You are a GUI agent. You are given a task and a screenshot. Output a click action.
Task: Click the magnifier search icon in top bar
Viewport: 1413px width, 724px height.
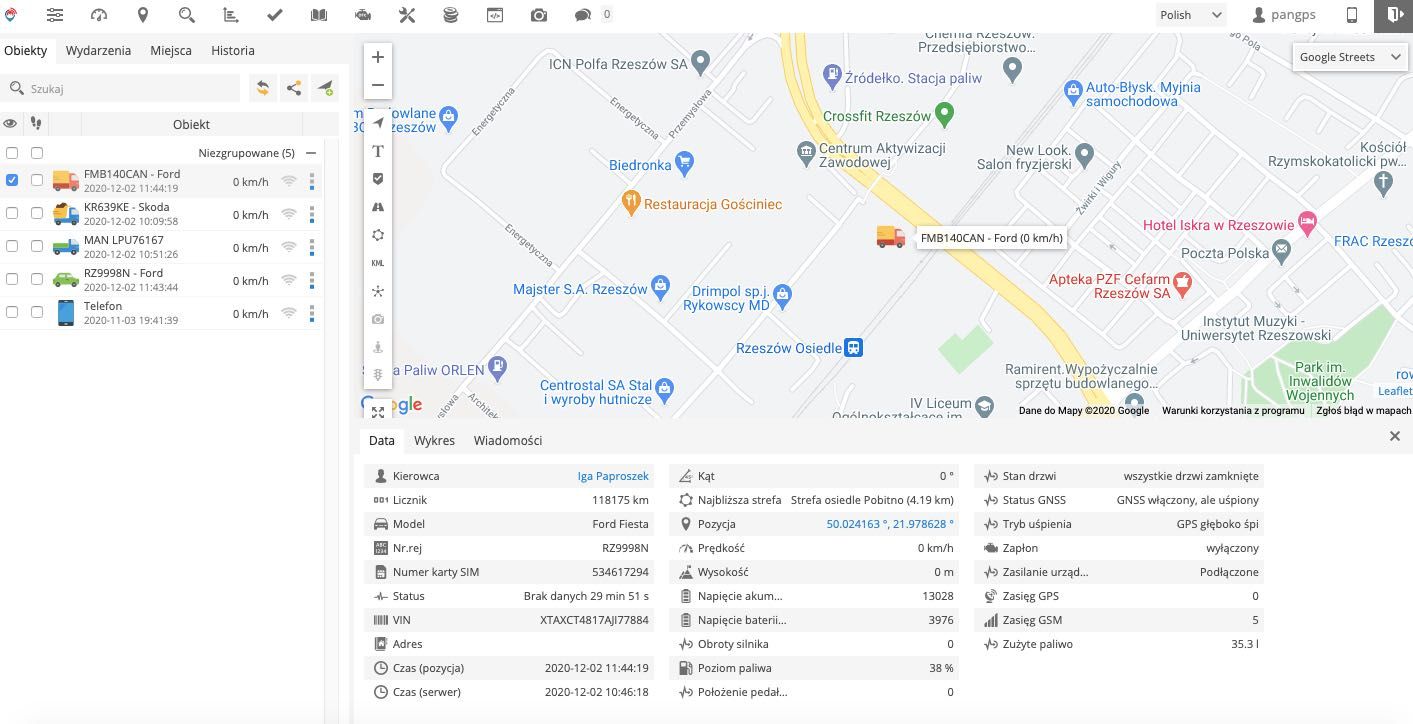click(186, 15)
